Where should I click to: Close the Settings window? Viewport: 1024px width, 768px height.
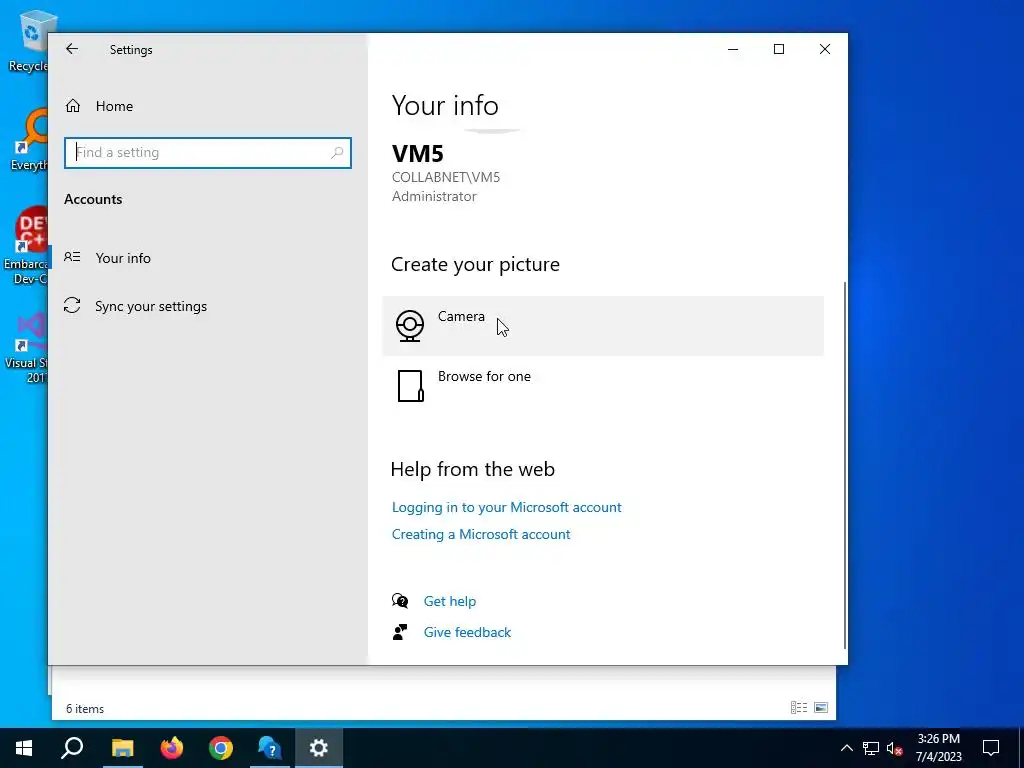pos(825,49)
